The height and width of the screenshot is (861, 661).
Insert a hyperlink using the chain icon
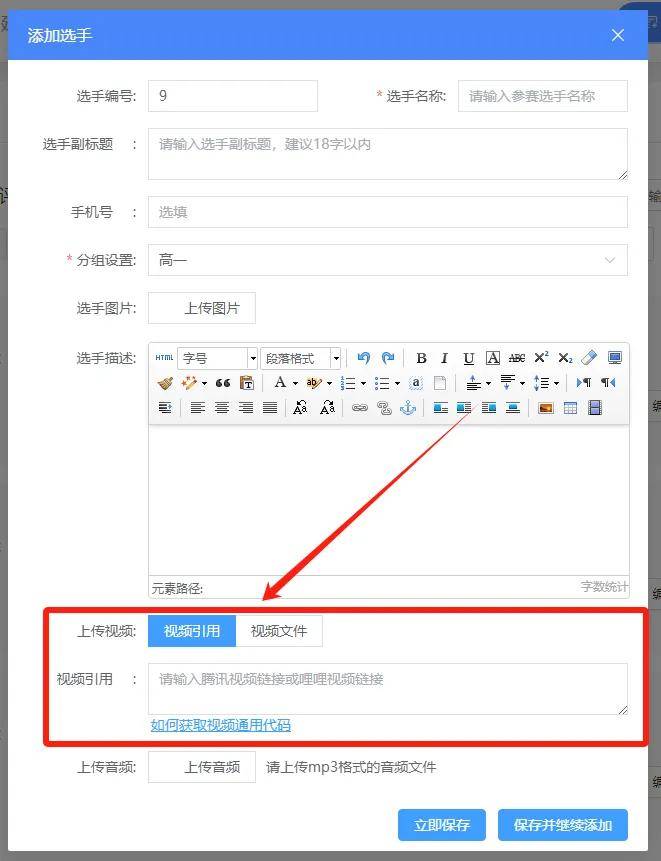[x=359, y=408]
